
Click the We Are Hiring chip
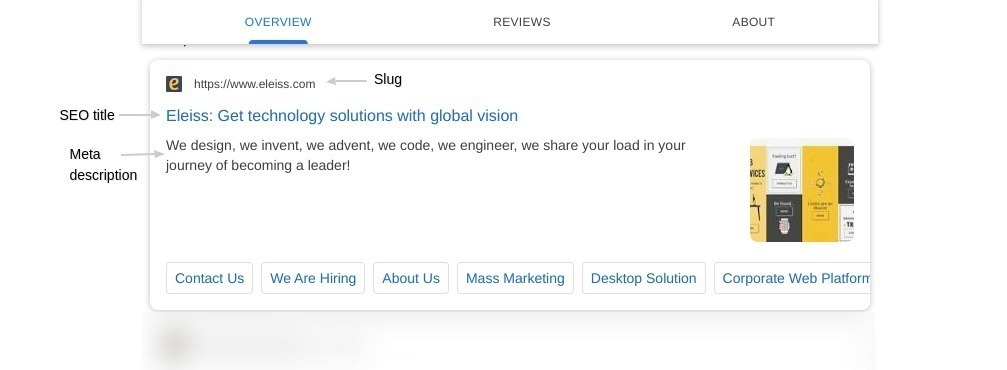coord(313,278)
